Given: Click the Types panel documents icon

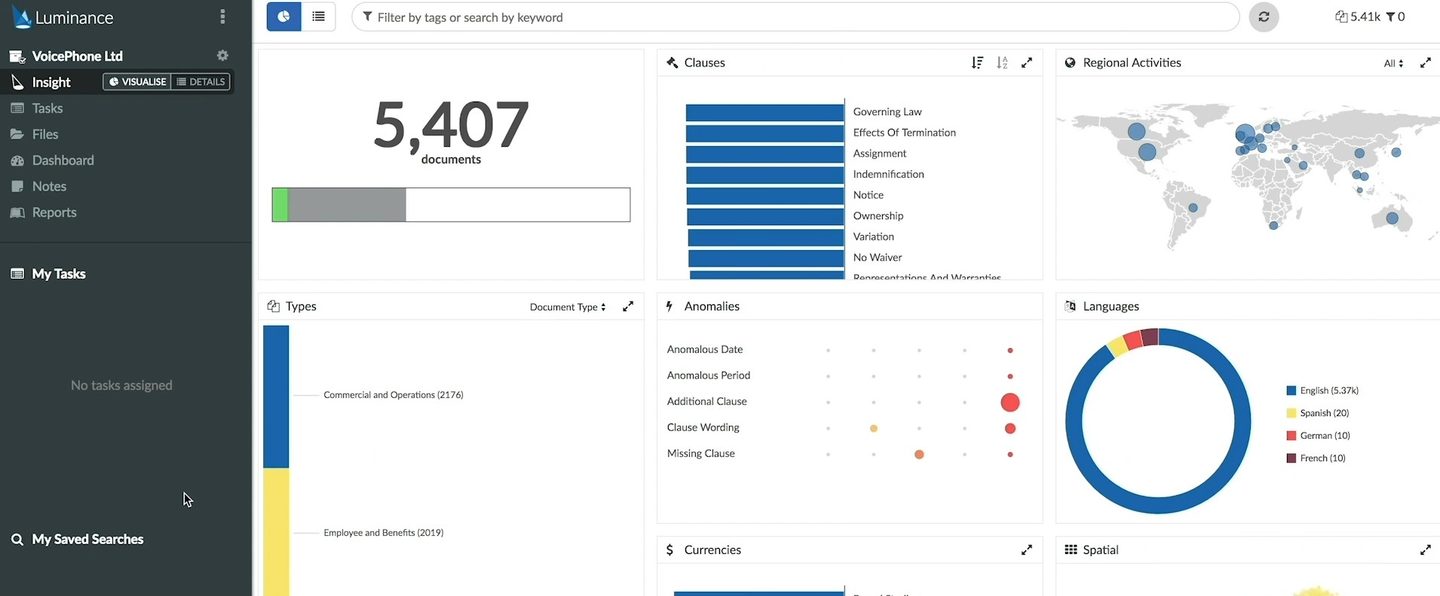Looking at the screenshot, I should click(x=273, y=306).
